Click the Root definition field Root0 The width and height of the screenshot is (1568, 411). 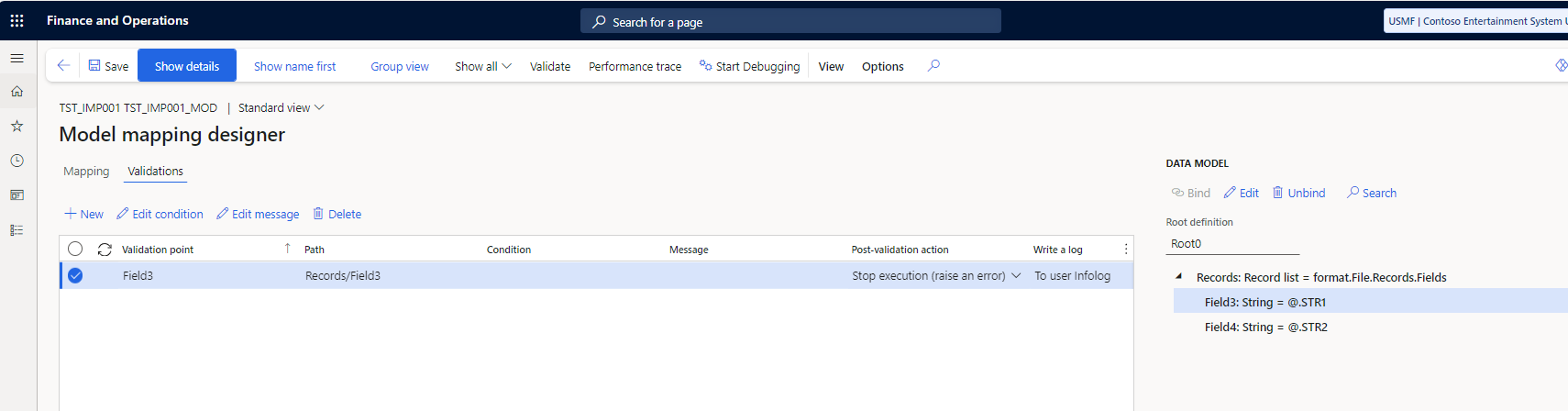coord(1232,243)
